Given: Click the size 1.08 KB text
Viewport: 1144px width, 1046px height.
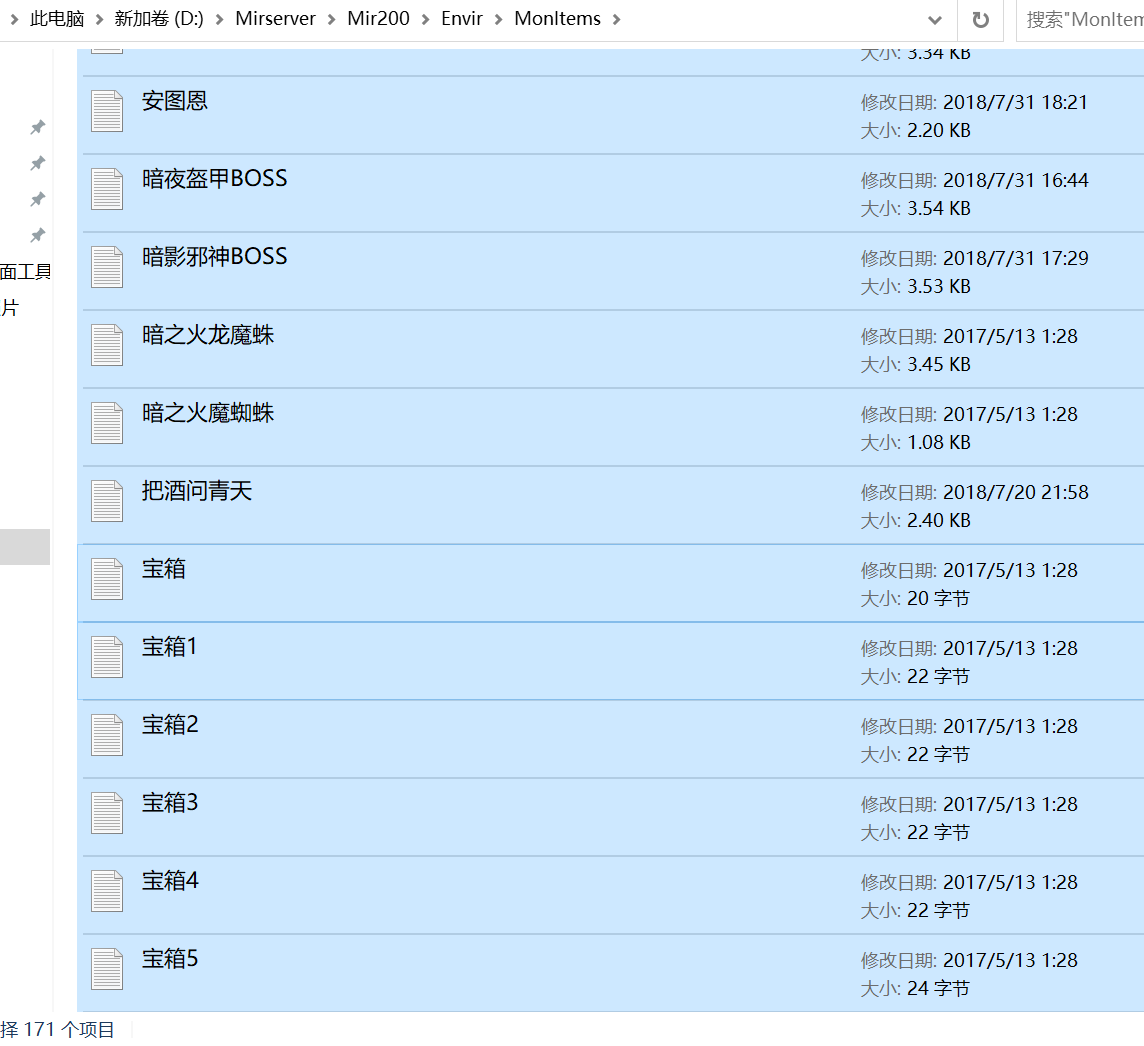Looking at the screenshot, I should pos(938,443).
